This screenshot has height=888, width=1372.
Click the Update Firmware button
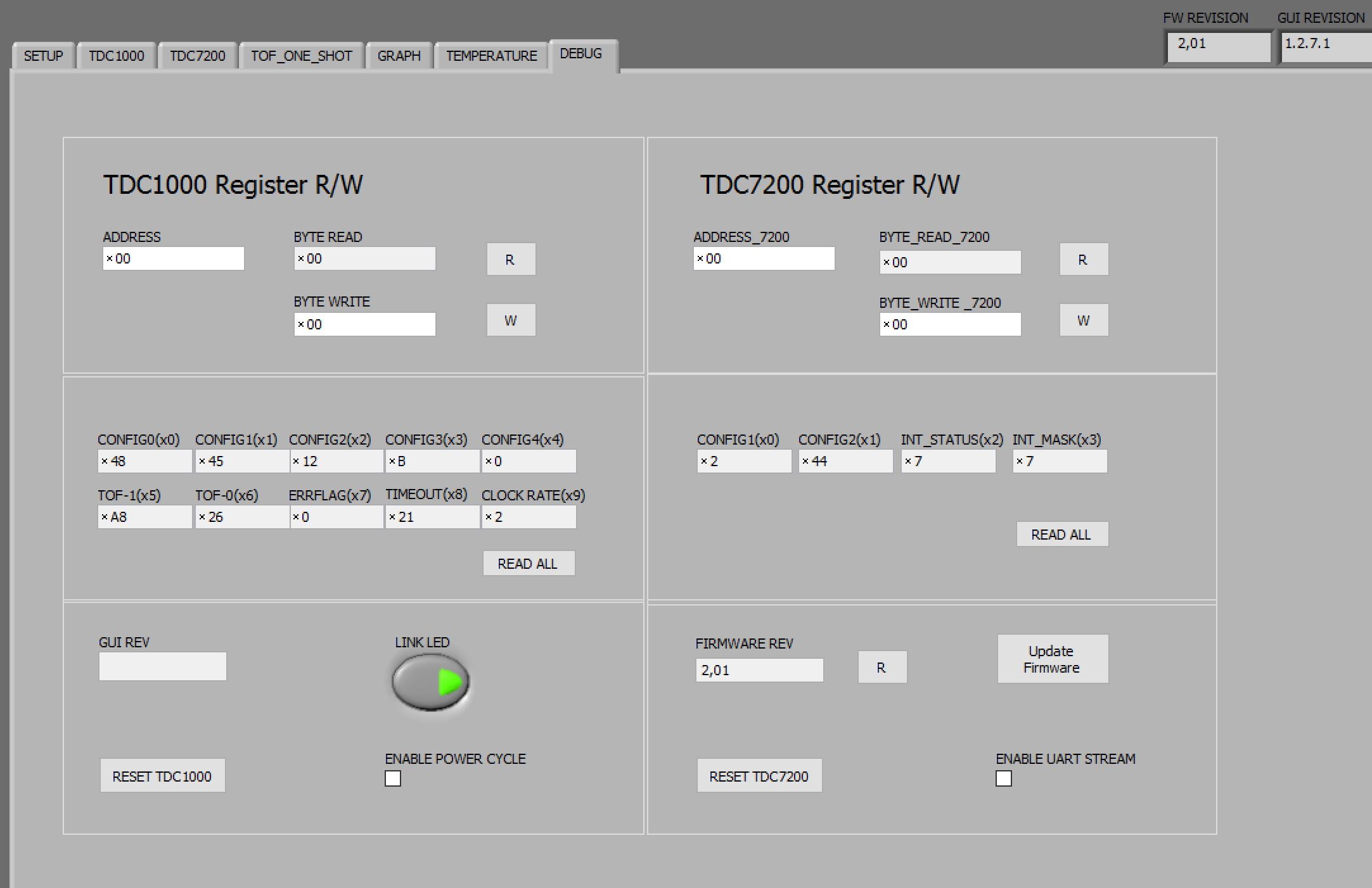(x=1052, y=659)
